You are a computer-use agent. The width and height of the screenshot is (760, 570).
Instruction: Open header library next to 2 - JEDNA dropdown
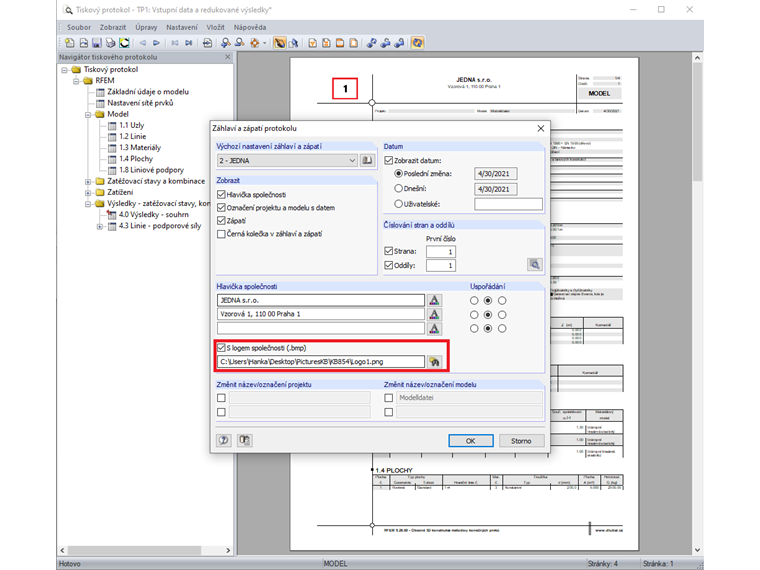pos(367,160)
